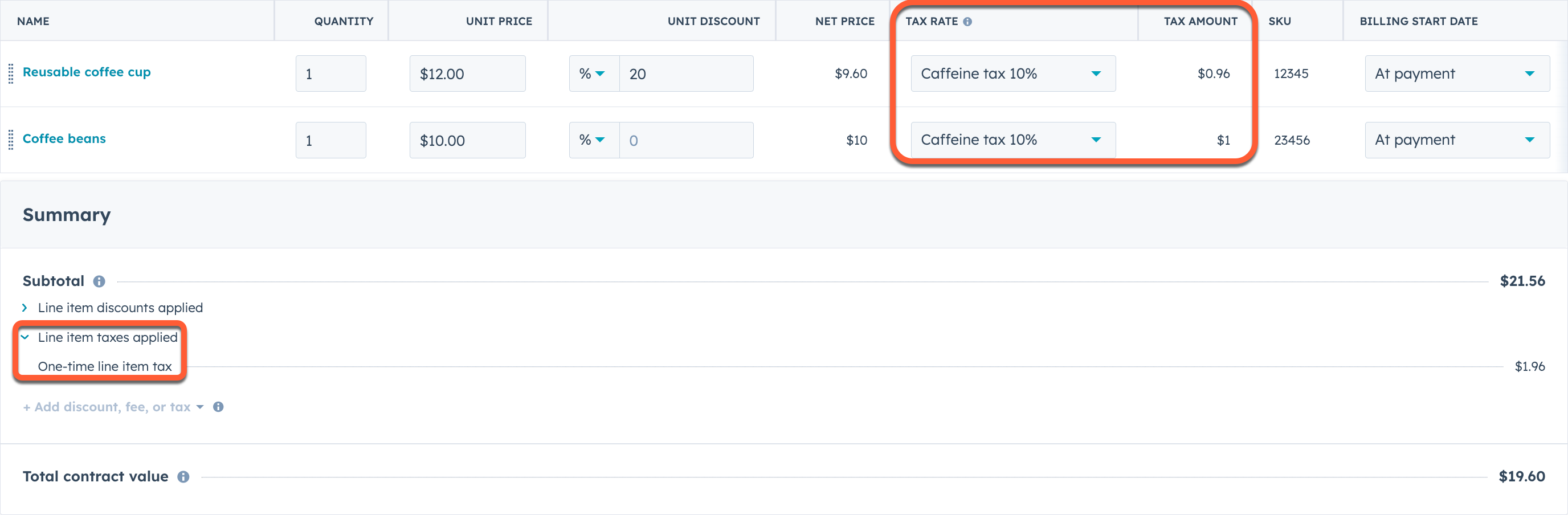This screenshot has height=515, width=1568.
Task: Click discount value field showing 20
Action: (686, 73)
